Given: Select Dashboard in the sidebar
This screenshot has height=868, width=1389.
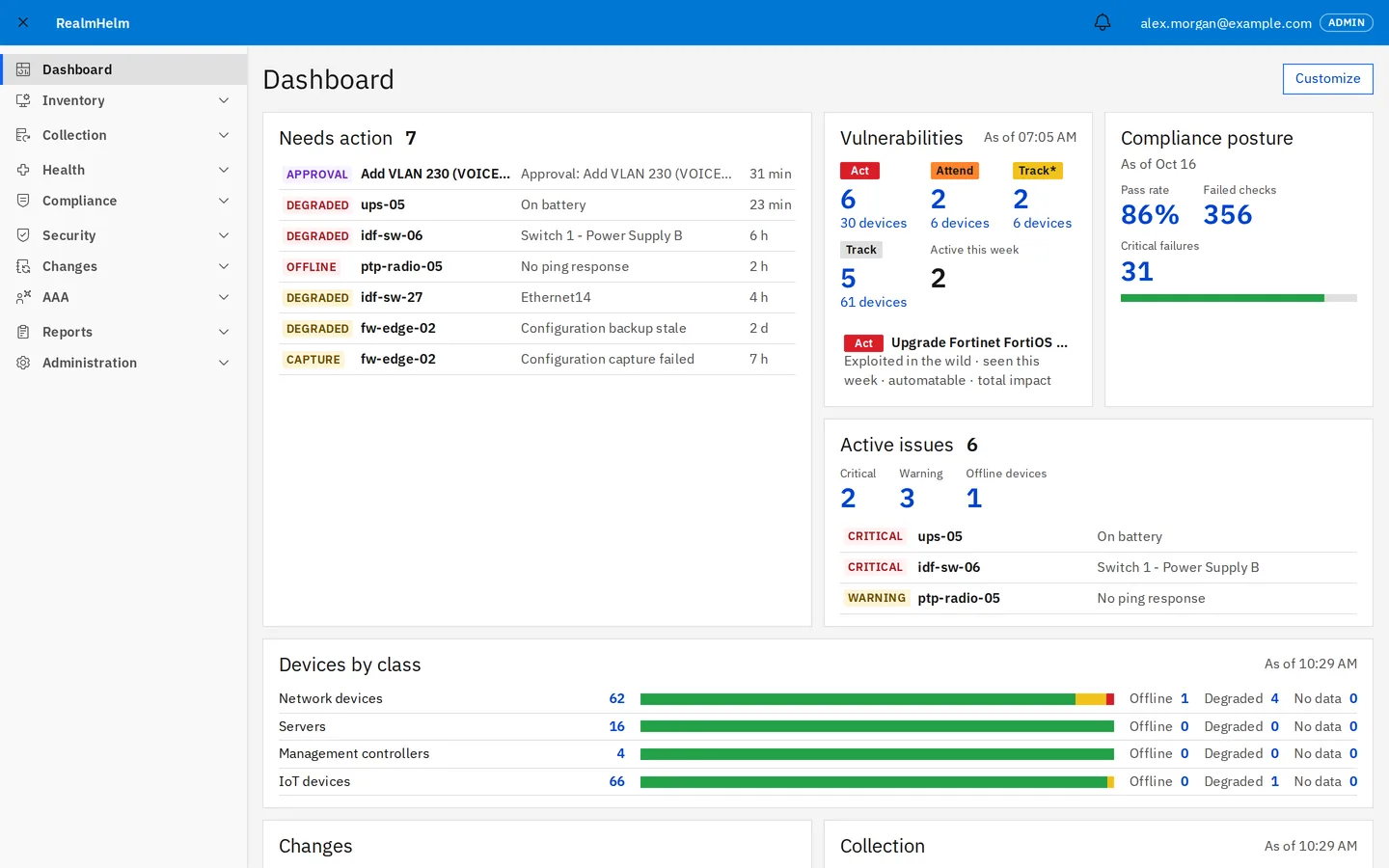Looking at the screenshot, I should coord(123,69).
